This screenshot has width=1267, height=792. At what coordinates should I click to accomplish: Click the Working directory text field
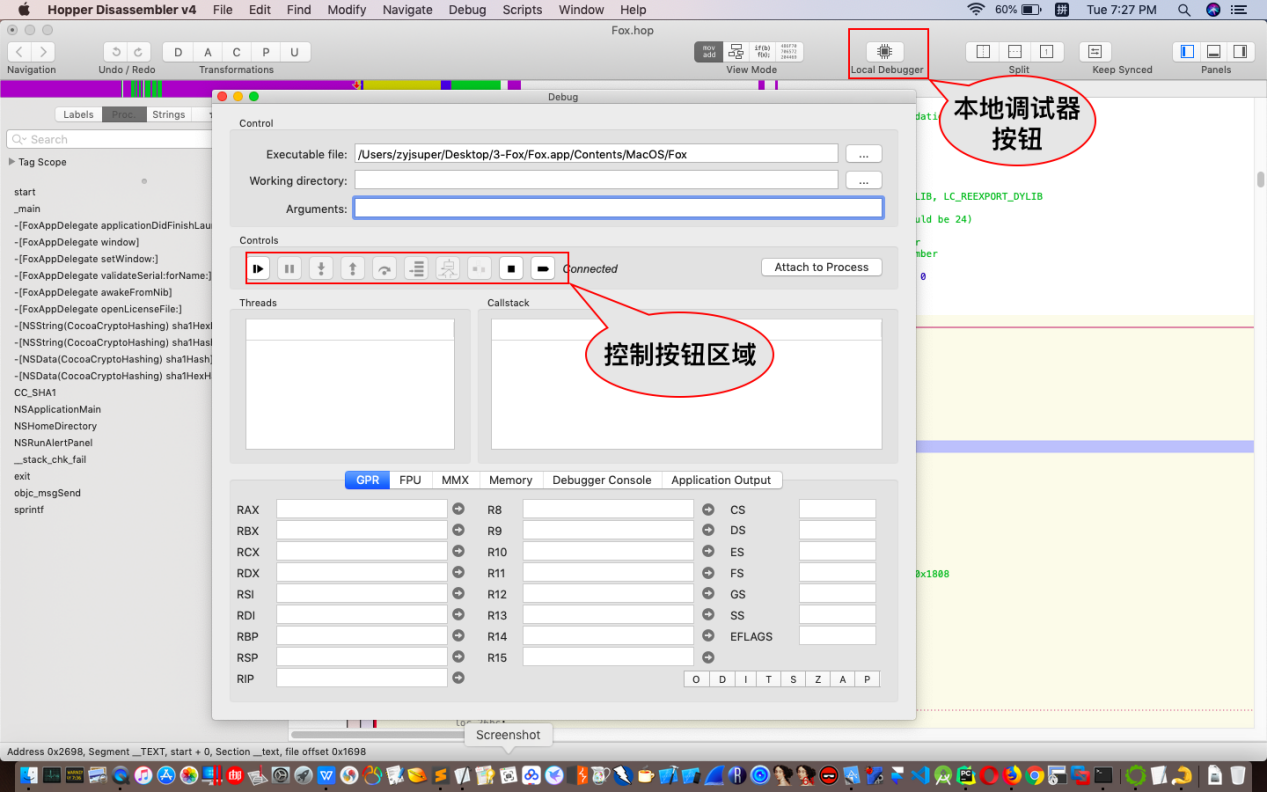point(596,180)
